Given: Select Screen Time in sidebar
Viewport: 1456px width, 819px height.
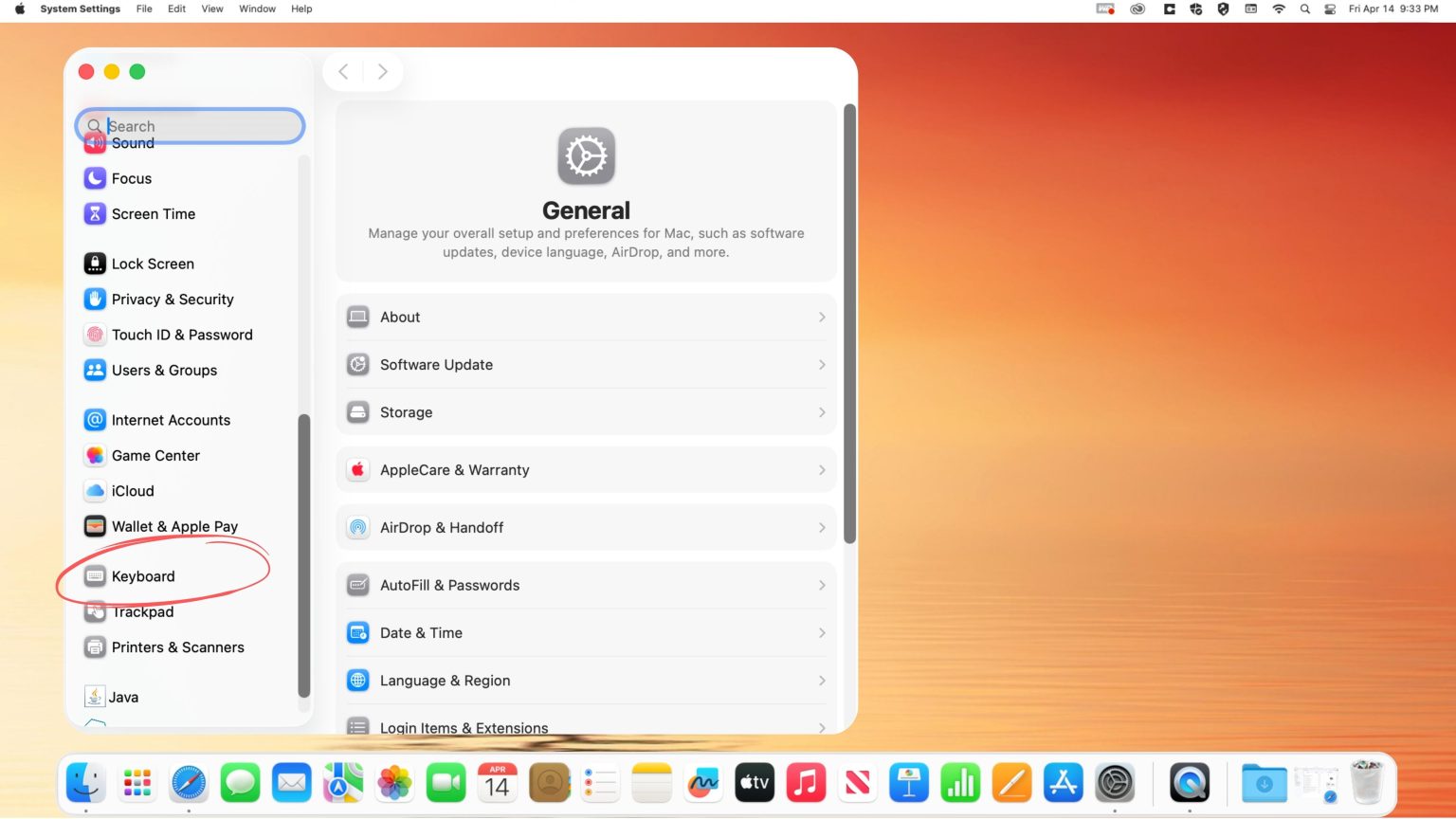Looking at the screenshot, I should 154,214.
